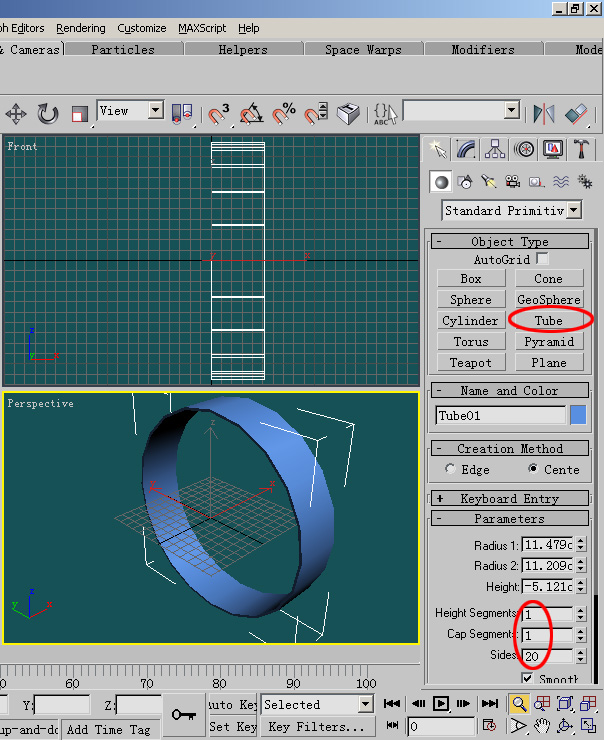The image size is (604, 740).
Task: Click the Pan hand viewport icon
Action: coord(542,725)
